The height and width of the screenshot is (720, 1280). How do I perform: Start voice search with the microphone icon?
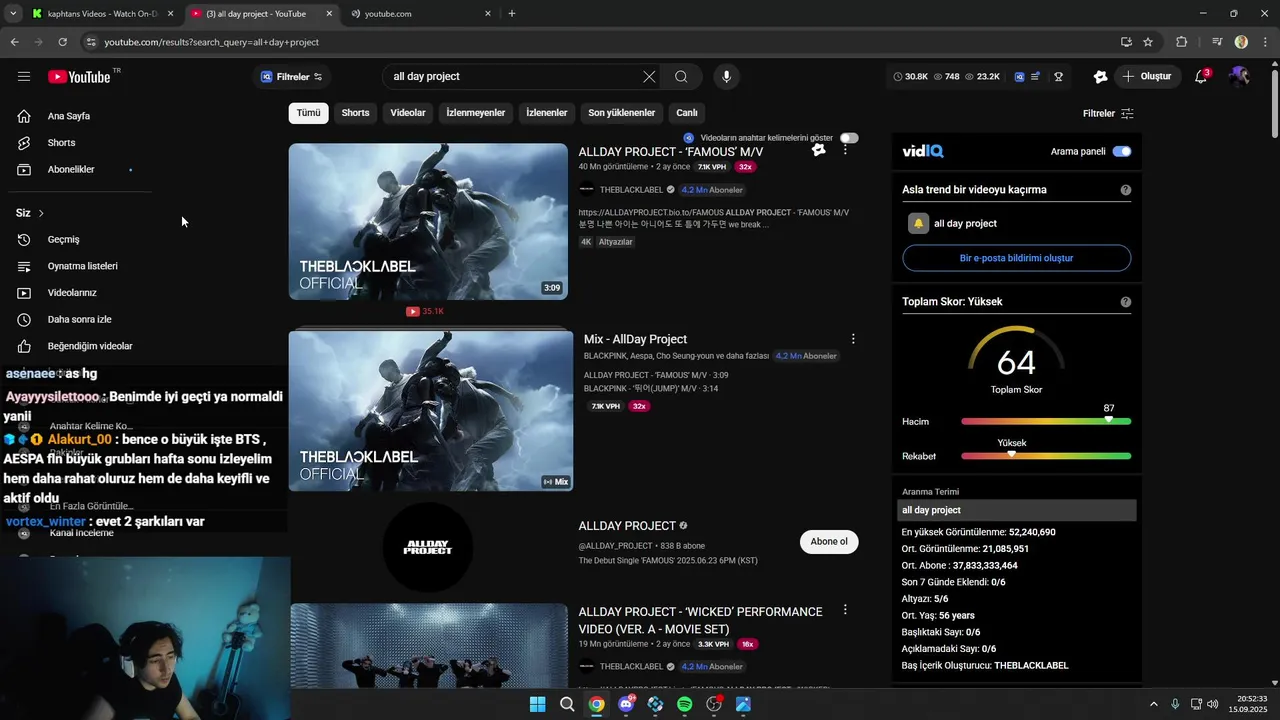[727, 77]
